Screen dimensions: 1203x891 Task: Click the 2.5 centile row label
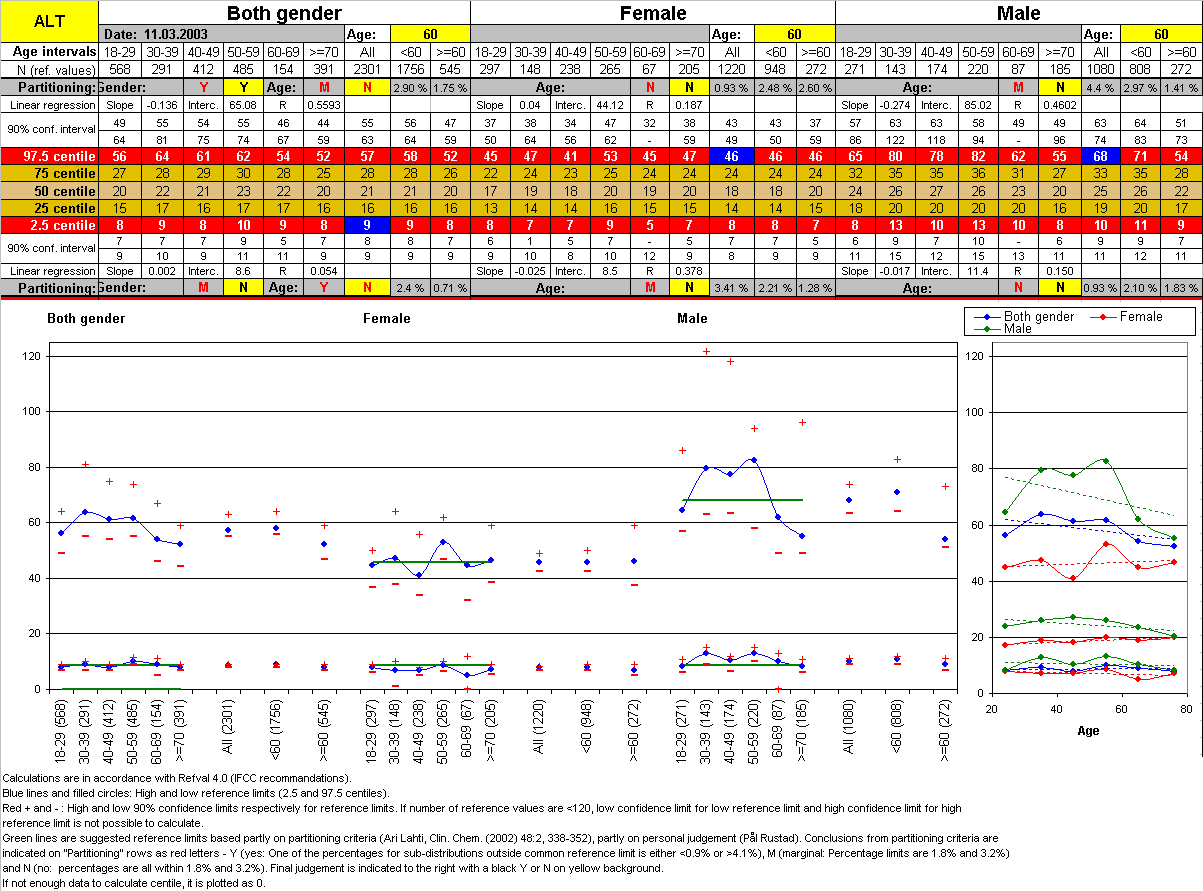50,225
